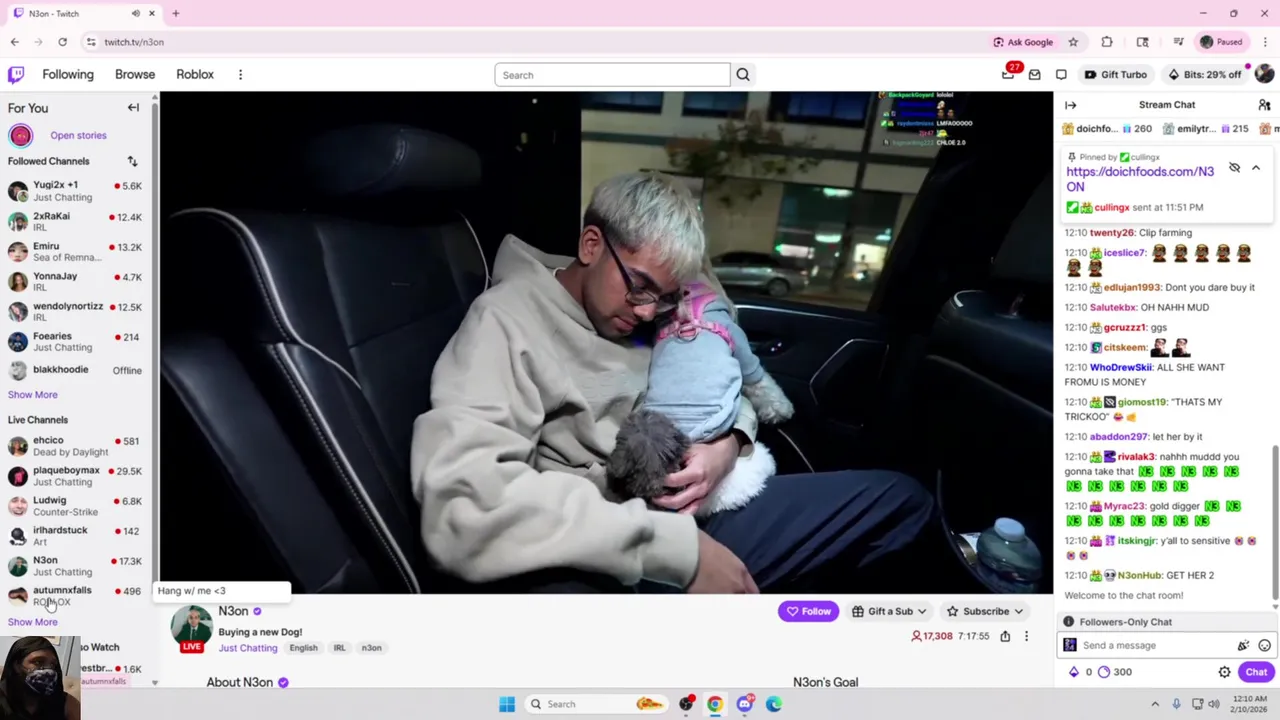
Task: Follow the N3on channel
Action: [808, 612]
